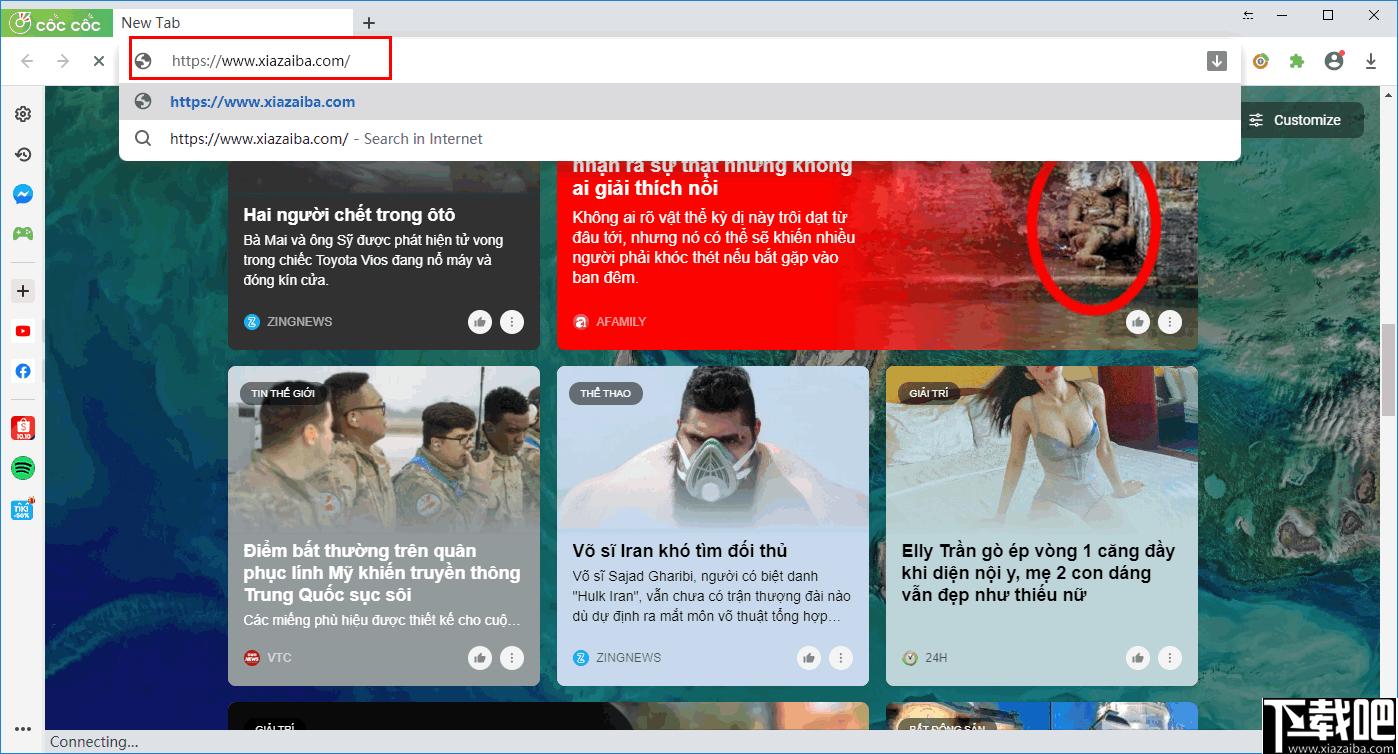Viewport: 1398px width, 754px height.
Task: Expand sidebar more options (three dots)
Action: [22, 729]
